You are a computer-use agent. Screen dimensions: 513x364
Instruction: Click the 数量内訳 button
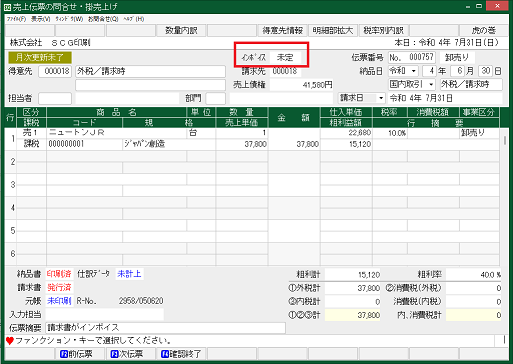tap(181, 31)
